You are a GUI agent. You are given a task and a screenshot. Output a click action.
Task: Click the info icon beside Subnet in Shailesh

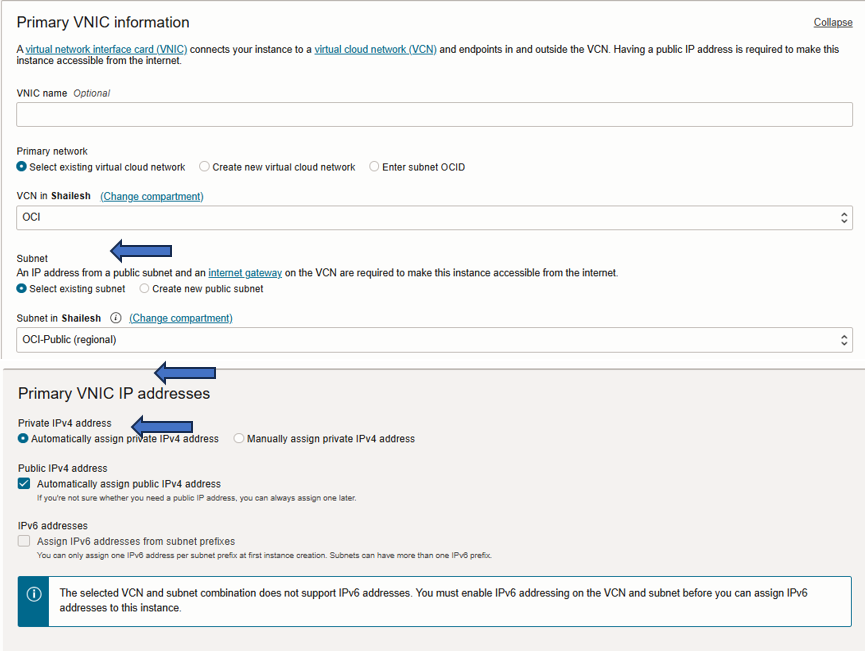click(116, 318)
